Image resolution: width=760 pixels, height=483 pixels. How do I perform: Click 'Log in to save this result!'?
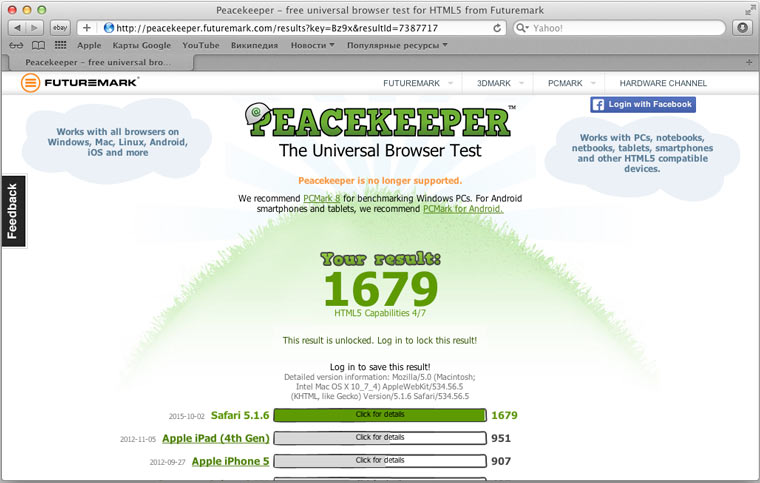pos(380,367)
